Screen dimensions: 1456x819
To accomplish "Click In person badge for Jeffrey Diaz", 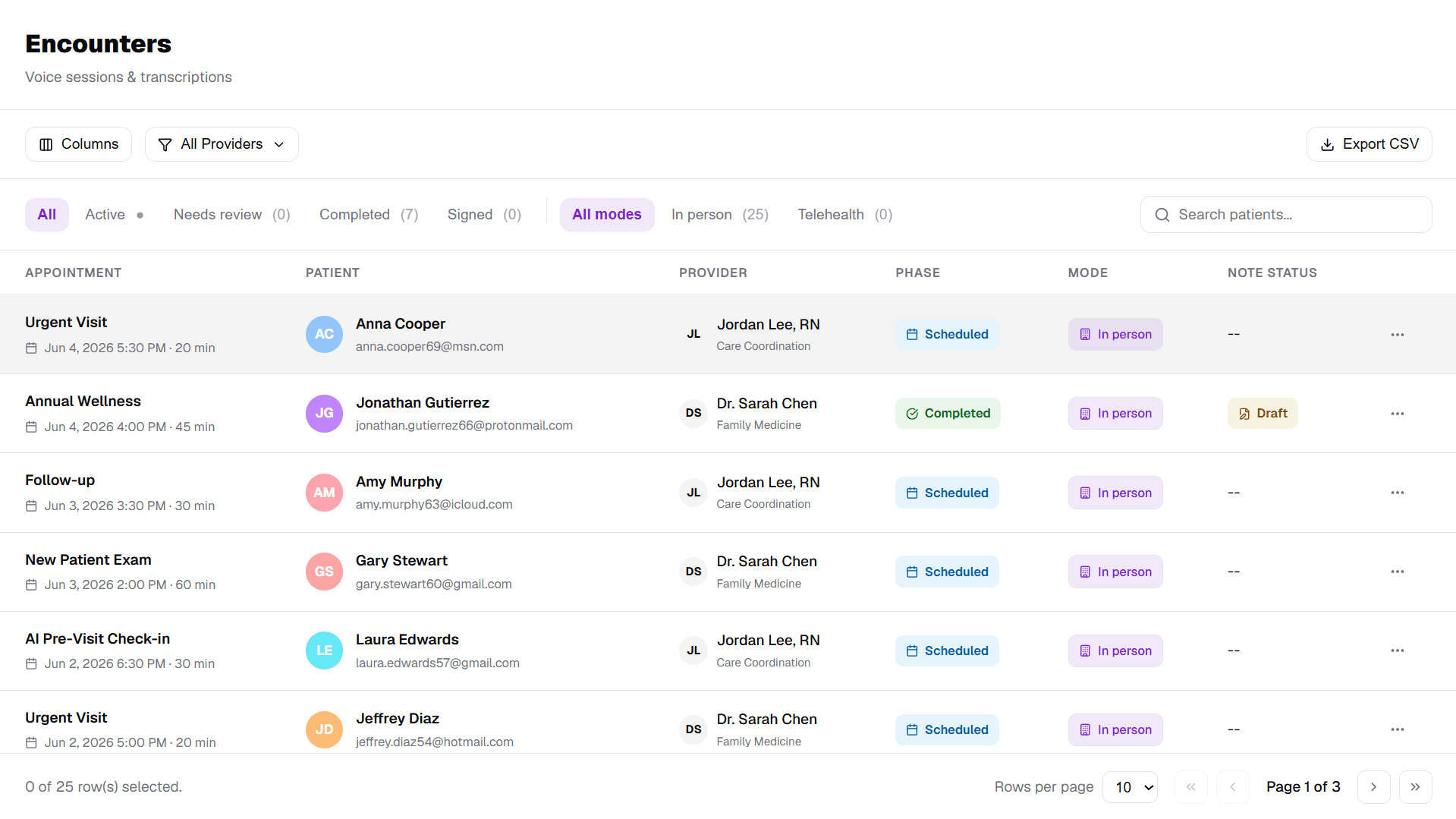I will pyautogui.click(x=1115, y=729).
